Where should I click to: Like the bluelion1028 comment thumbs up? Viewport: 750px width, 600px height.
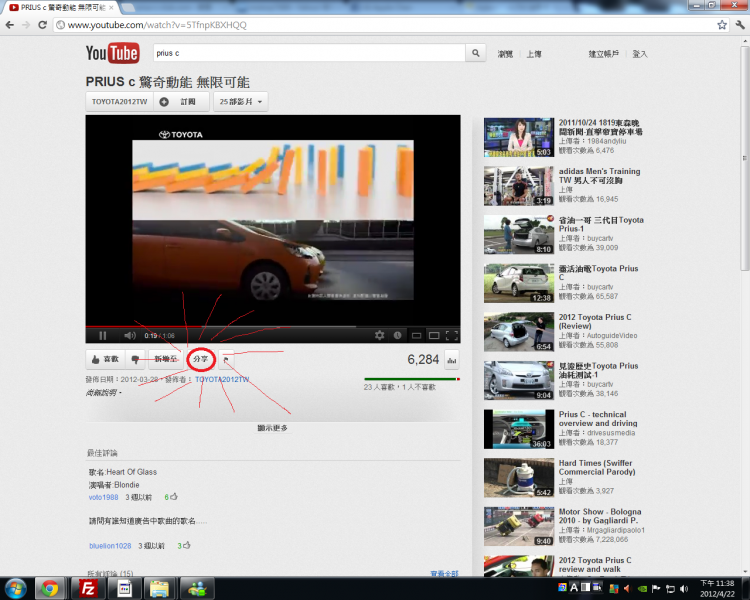pos(187,545)
